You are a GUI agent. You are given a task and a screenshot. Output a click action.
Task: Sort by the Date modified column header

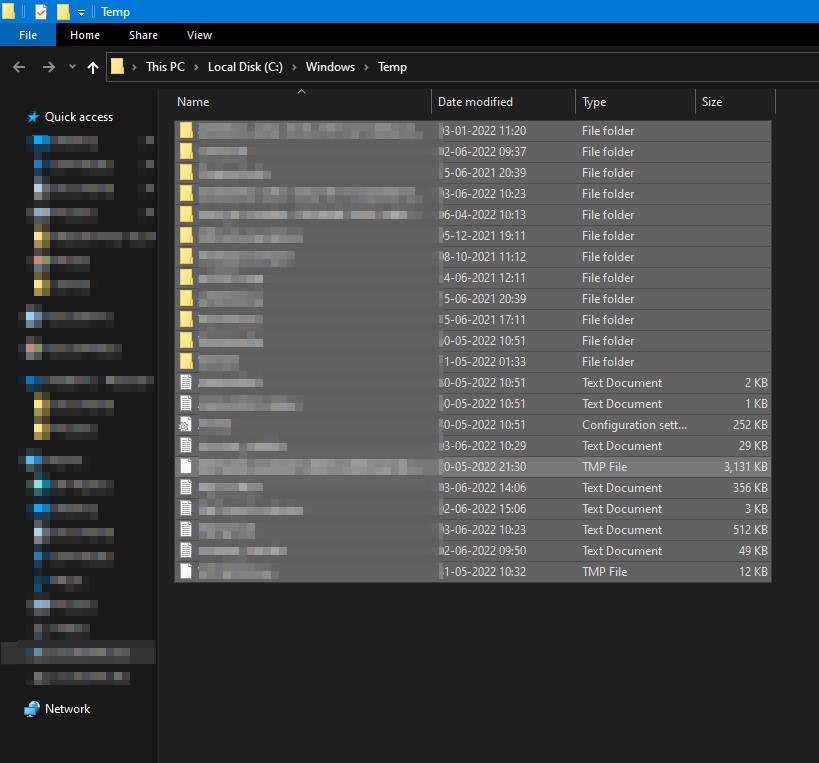475,102
